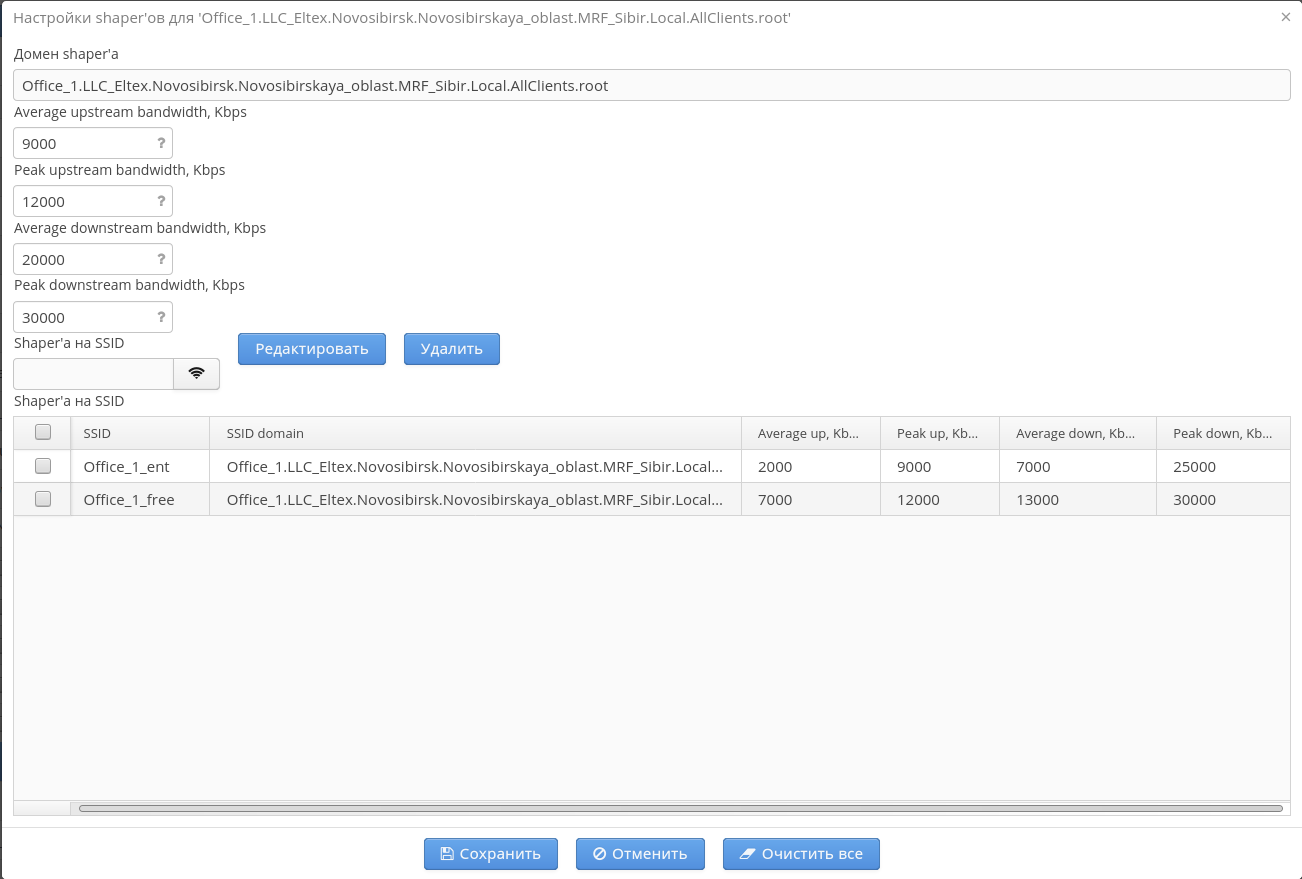Click the empty Shaper'а на SSID input field
Screen dimensions: 1302x879
[x=94, y=374]
